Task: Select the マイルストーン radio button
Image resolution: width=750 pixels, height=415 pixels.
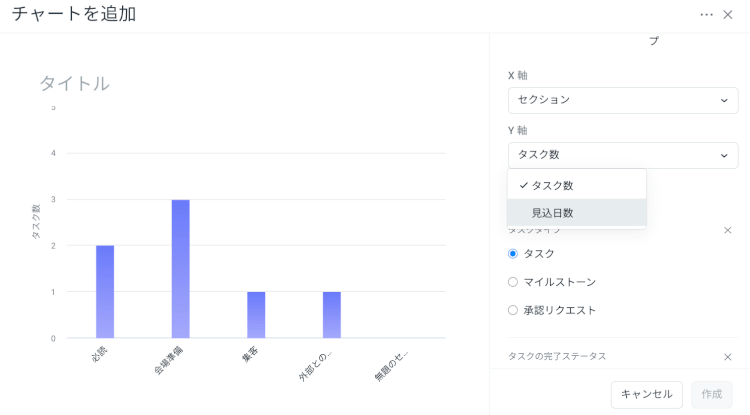Action: (513, 282)
